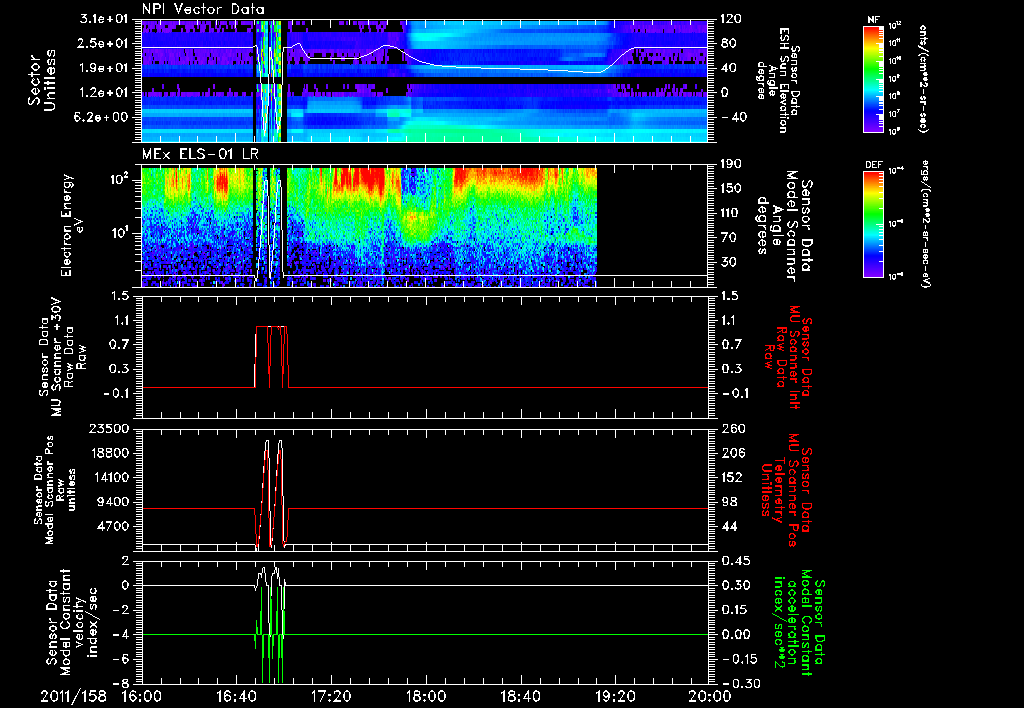1024x708 pixels.
Task: Click the '3.1e+01' sector axis tick
Action: point(104,19)
